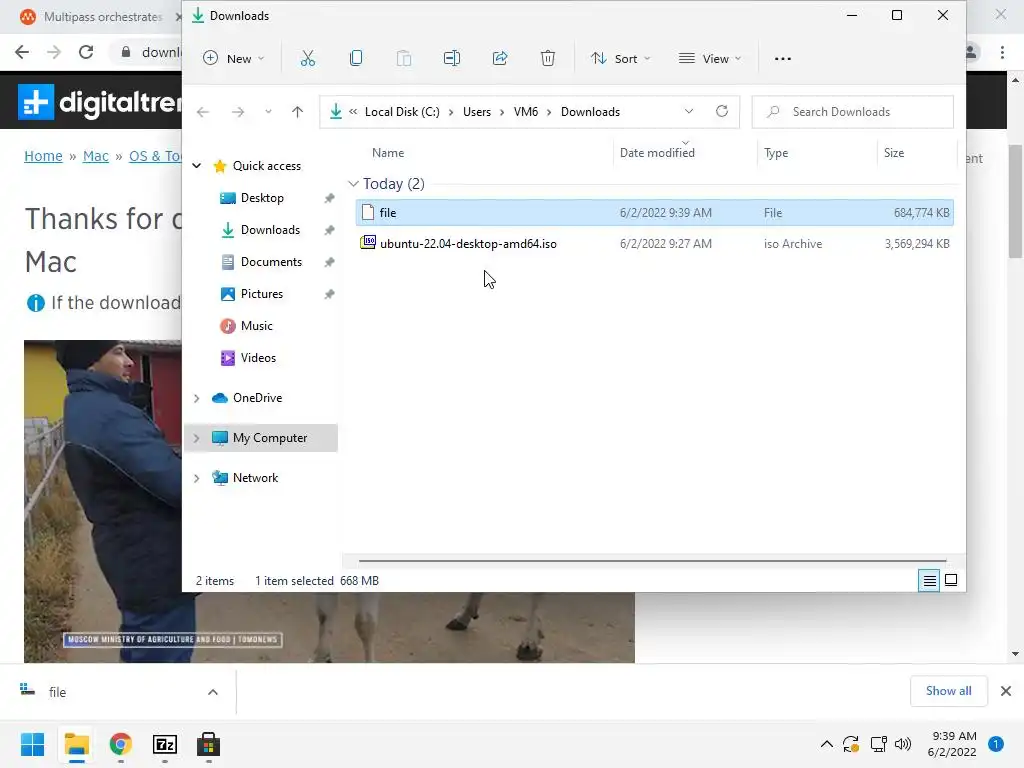Open Microsoft Store from the taskbar
The height and width of the screenshot is (768, 1024).
coord(208,744)
